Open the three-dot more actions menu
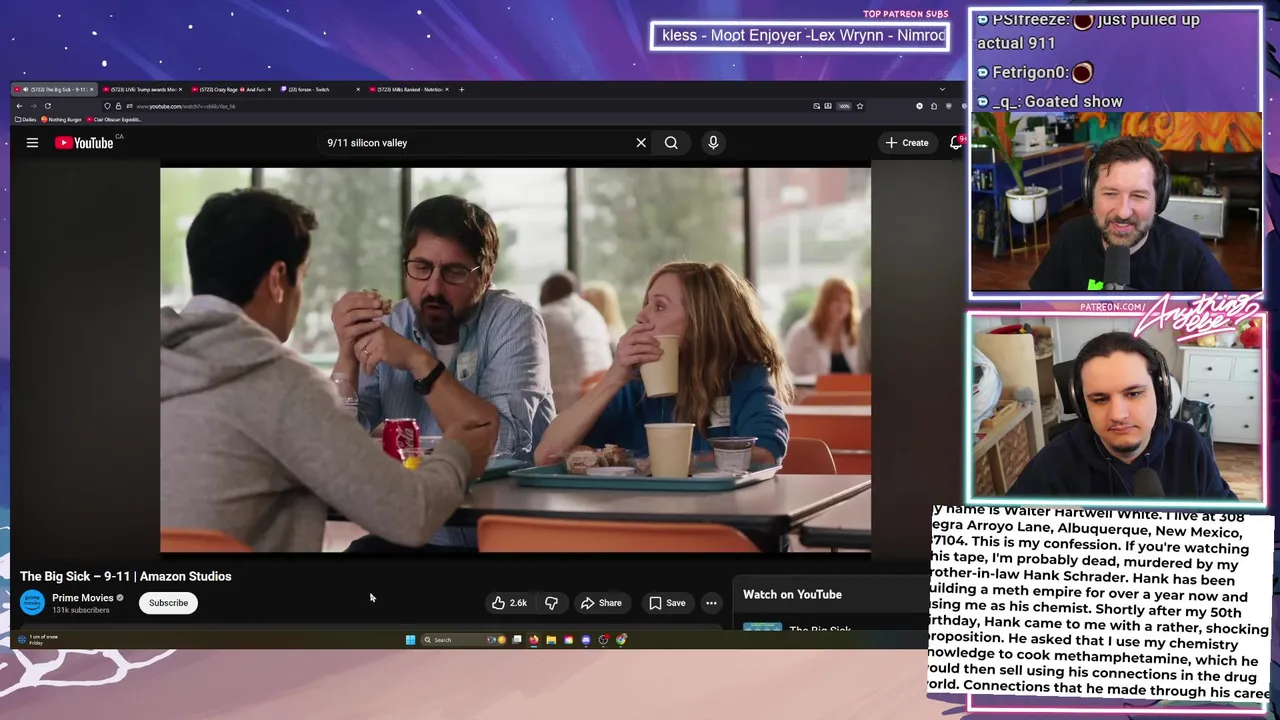This screenshot has height=720, width=1280. 711,603
